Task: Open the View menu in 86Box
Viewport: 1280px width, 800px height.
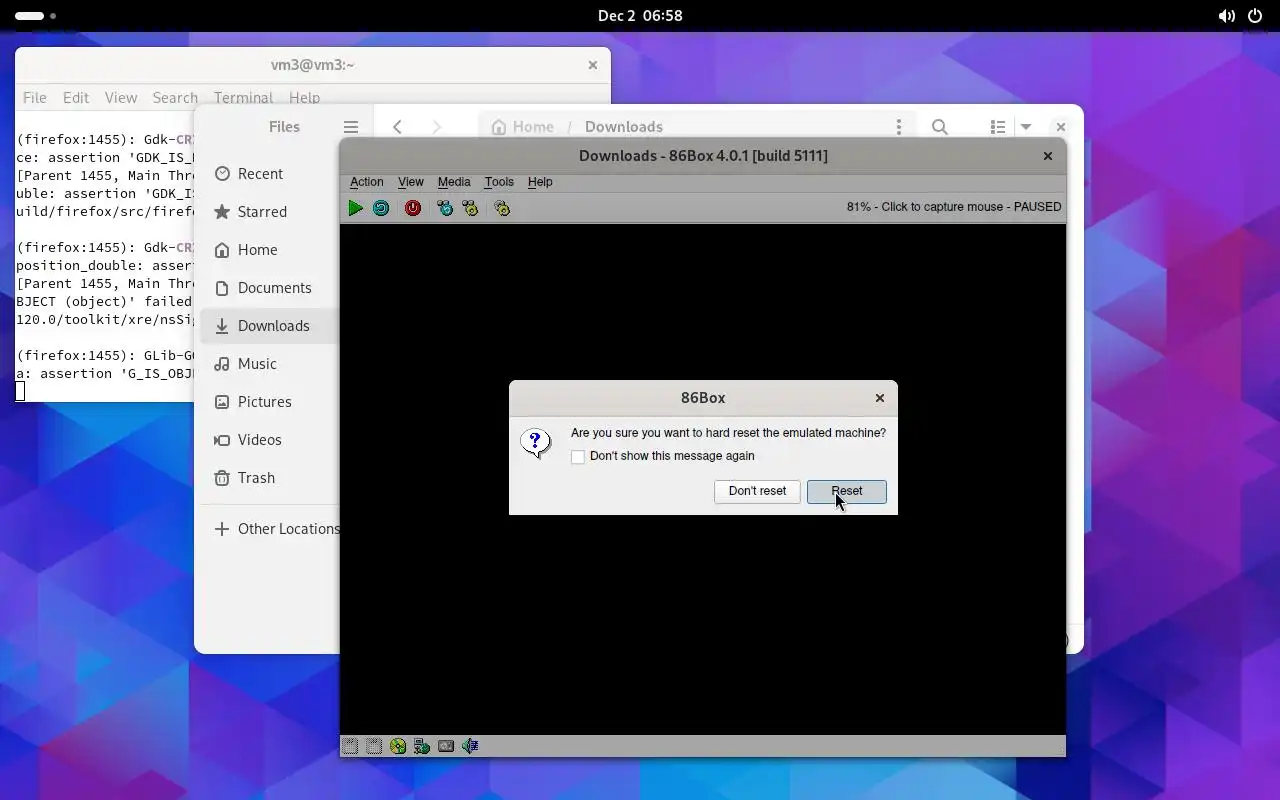Action: coord(411,182)
